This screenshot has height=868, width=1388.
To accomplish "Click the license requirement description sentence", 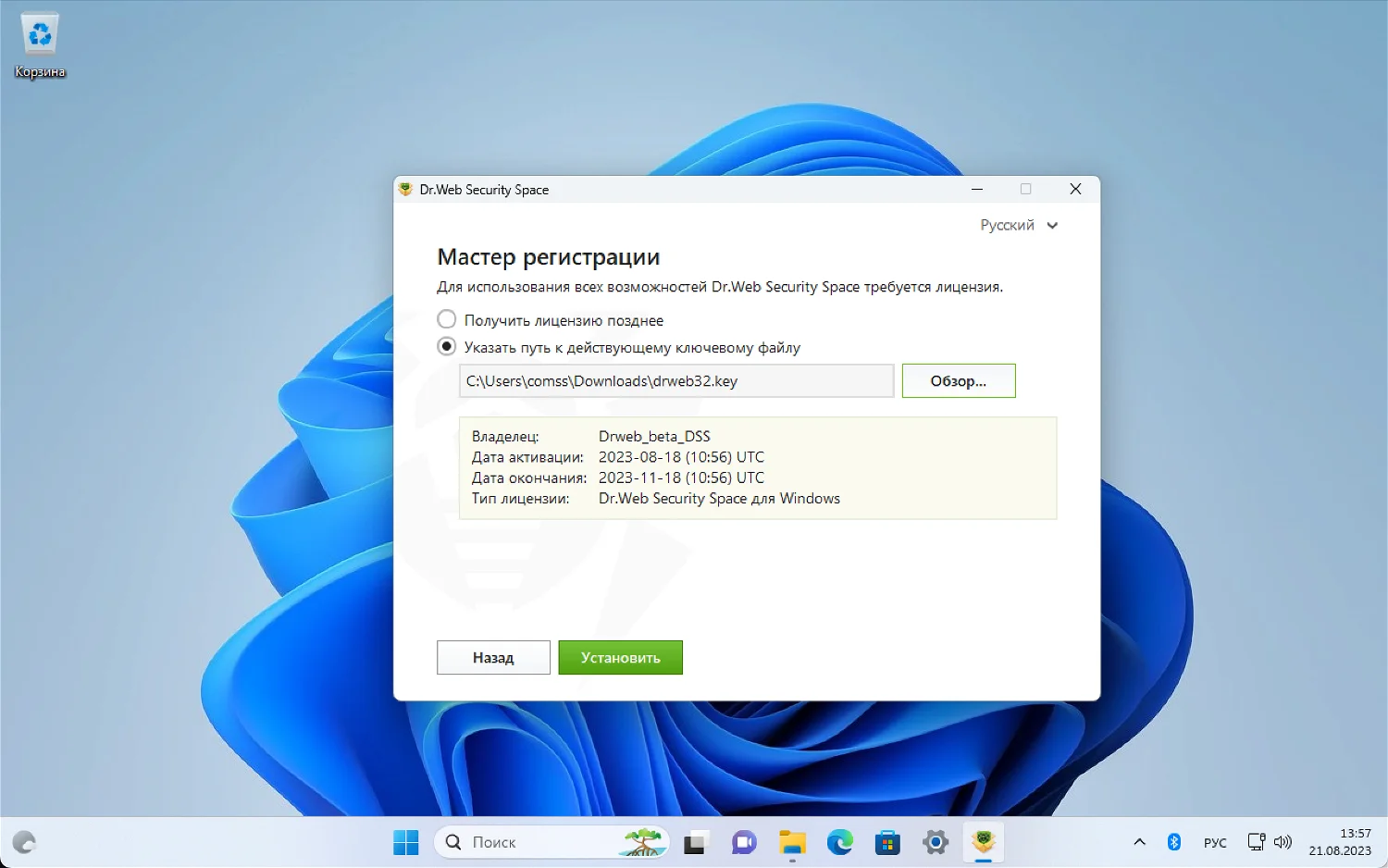I will [x=720, y=287].
